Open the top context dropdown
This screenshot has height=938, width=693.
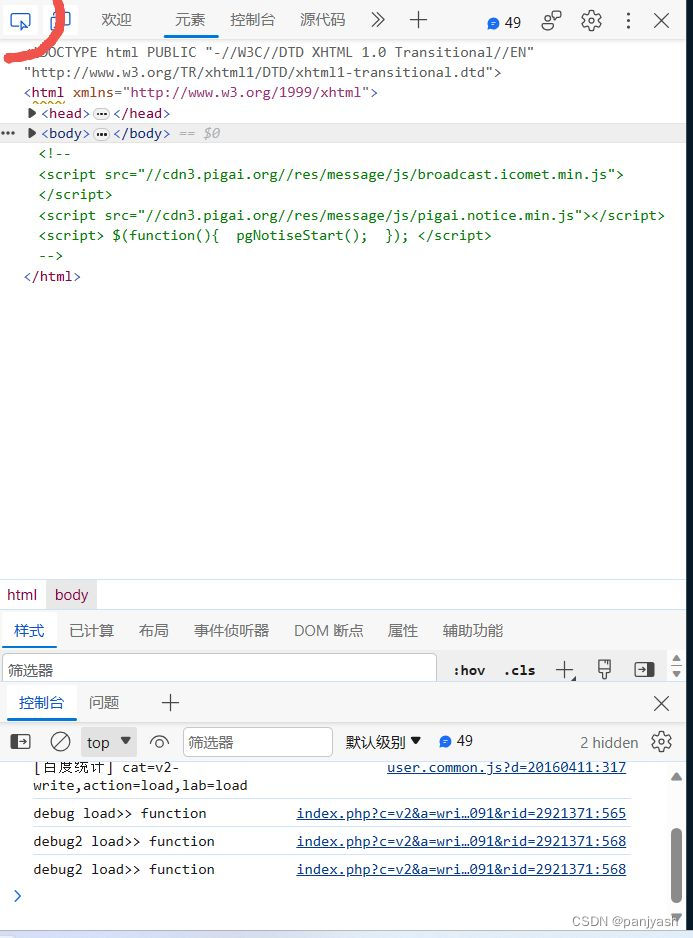click(109, 742)
